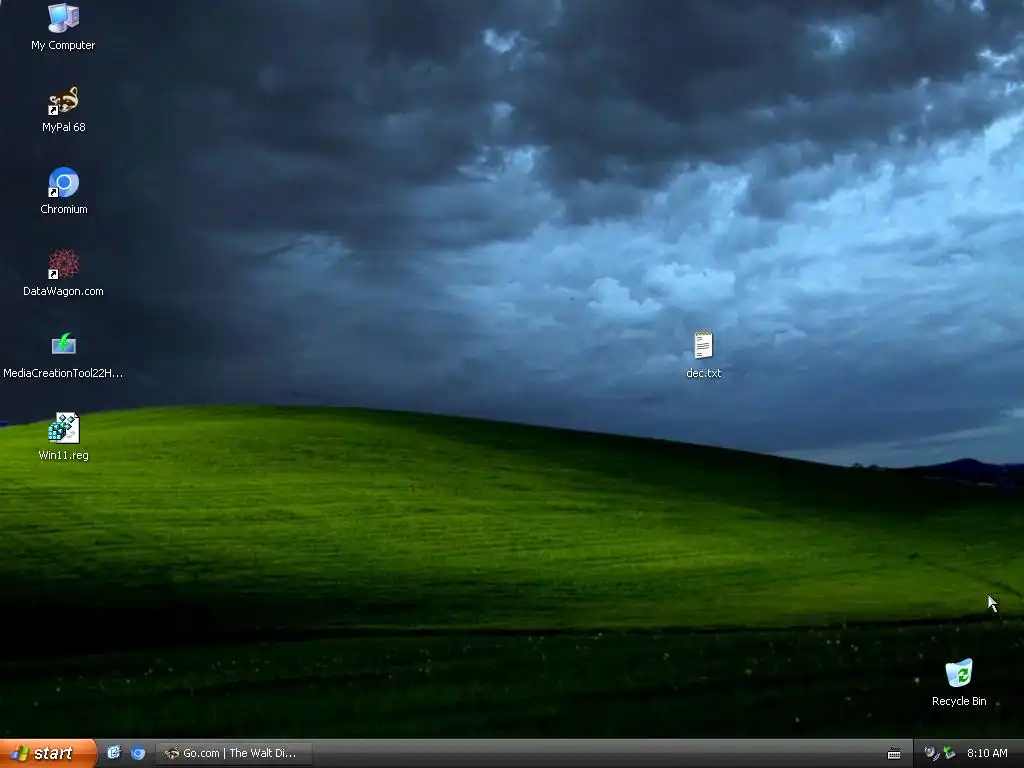This screenshot has width=1024, height=768.
Task: Switch to the Go.com Walt Disney taskbar window
Action: 234,754
